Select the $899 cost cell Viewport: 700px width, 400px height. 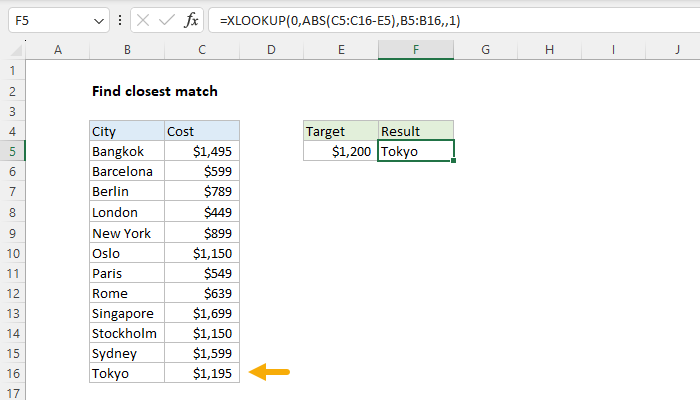pyautogui.click(x=202, y=233)
